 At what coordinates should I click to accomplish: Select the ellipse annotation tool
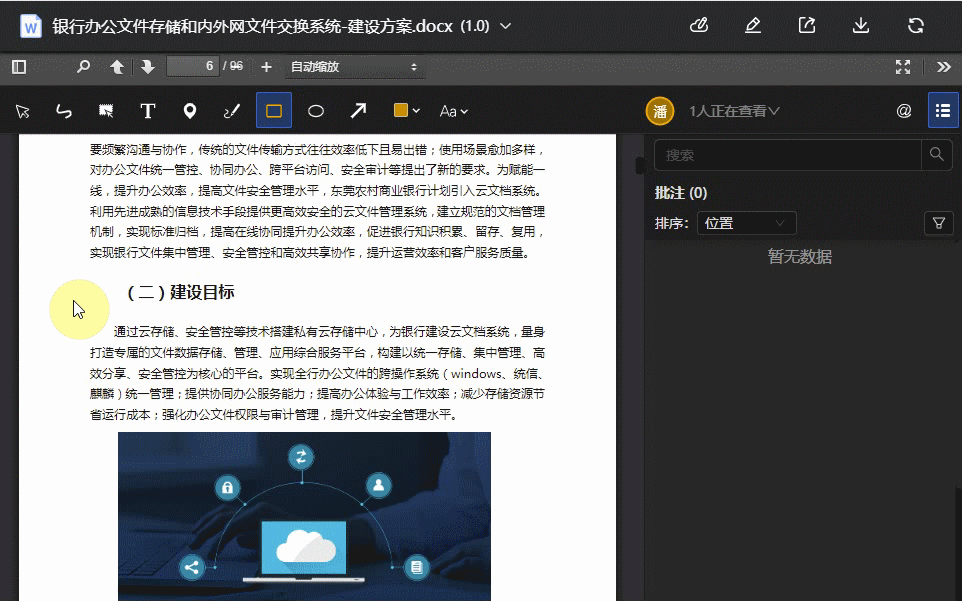[x=315, y=110]
